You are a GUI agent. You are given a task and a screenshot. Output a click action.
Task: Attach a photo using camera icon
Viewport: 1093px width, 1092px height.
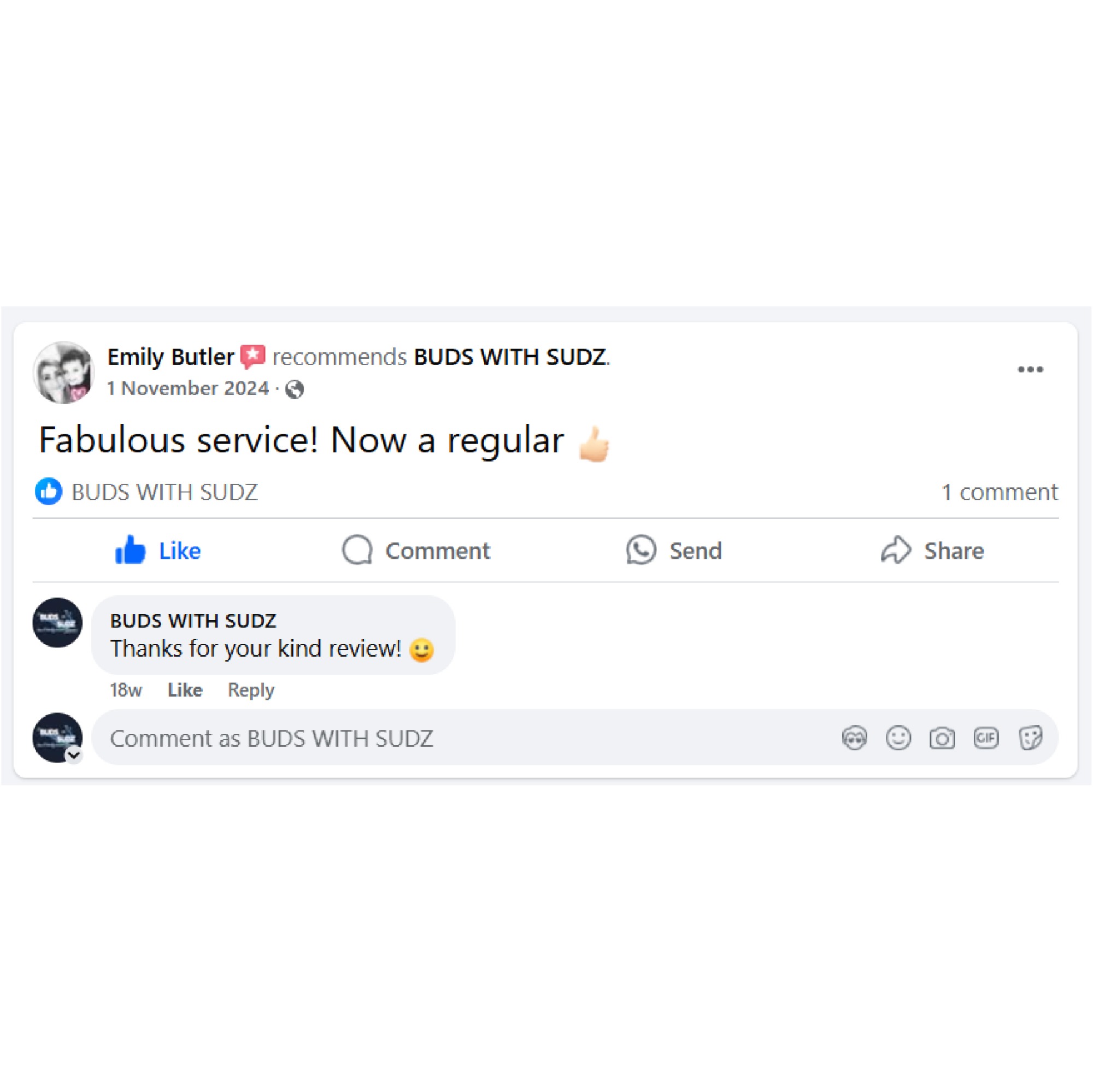(x=942, y=738)
